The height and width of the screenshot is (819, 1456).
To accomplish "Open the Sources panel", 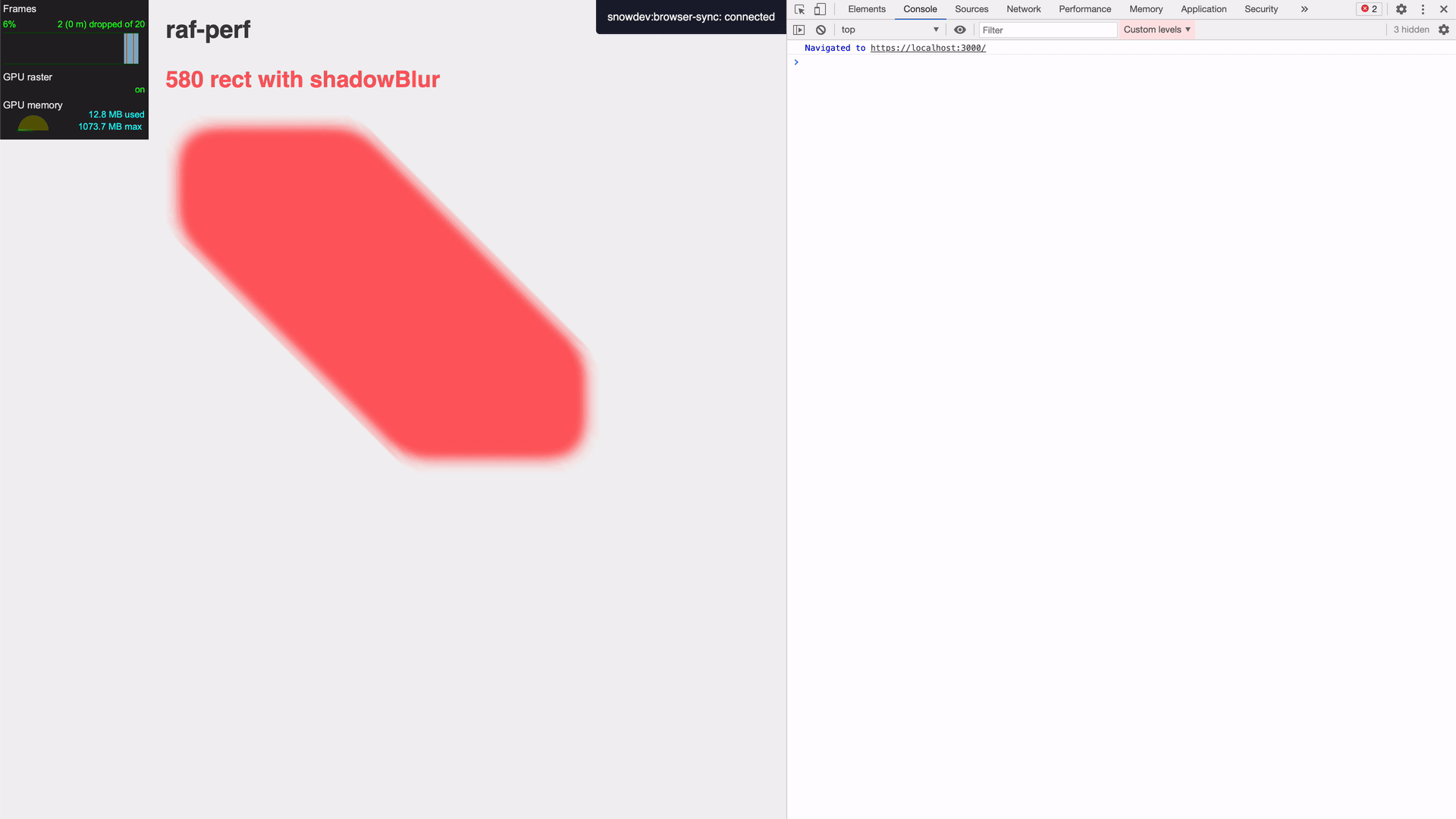I will (971, 9).
